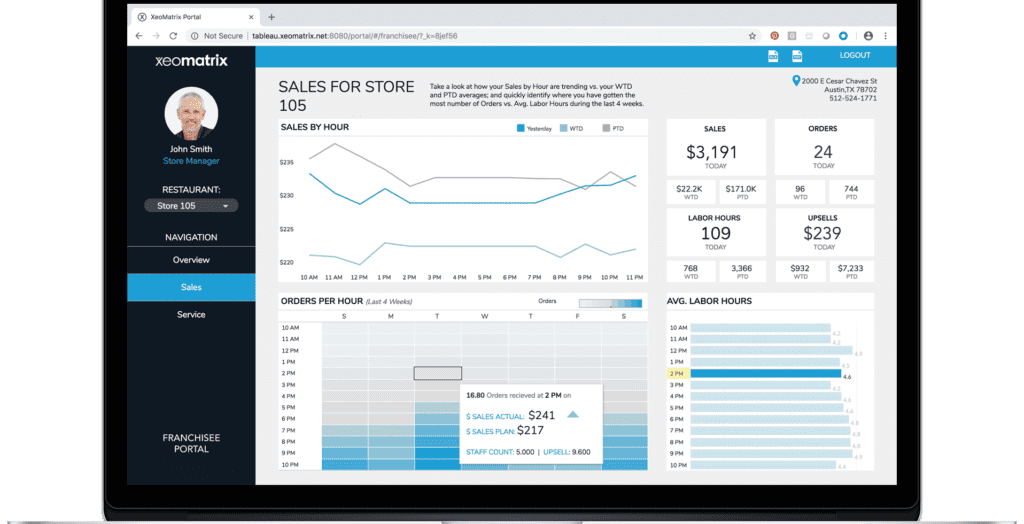Viewport: 1024px width, 524px height.
Task: Click the 512-524-1771 phone number
Action: (854, 99)
